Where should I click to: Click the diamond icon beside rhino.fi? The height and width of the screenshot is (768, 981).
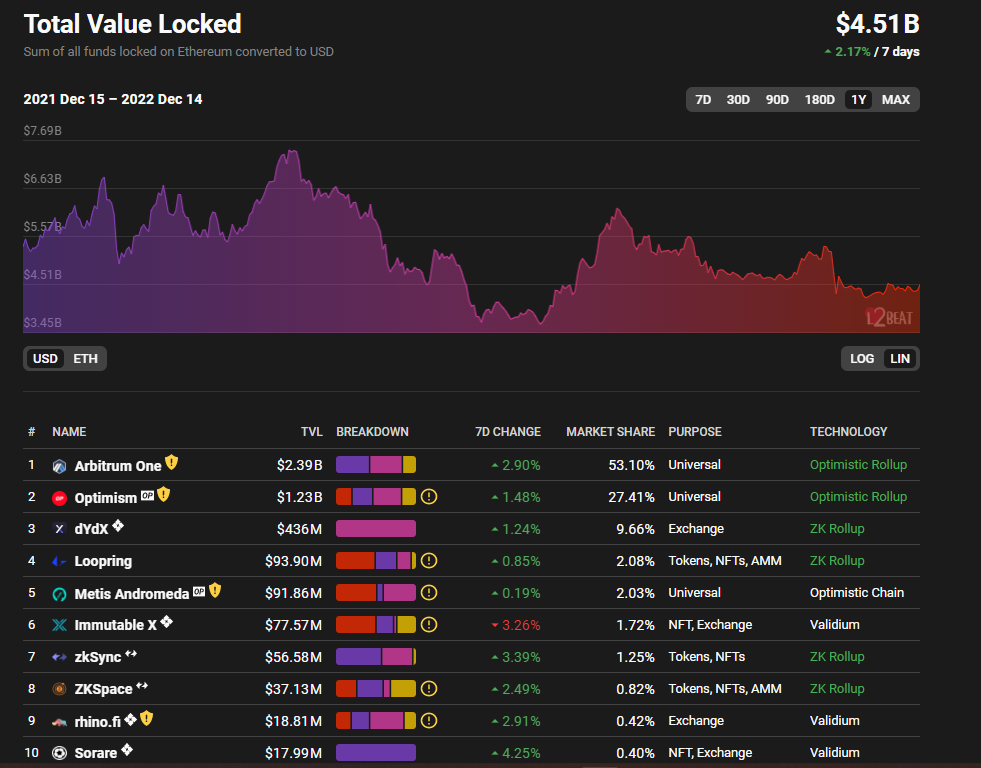[130, 719]
